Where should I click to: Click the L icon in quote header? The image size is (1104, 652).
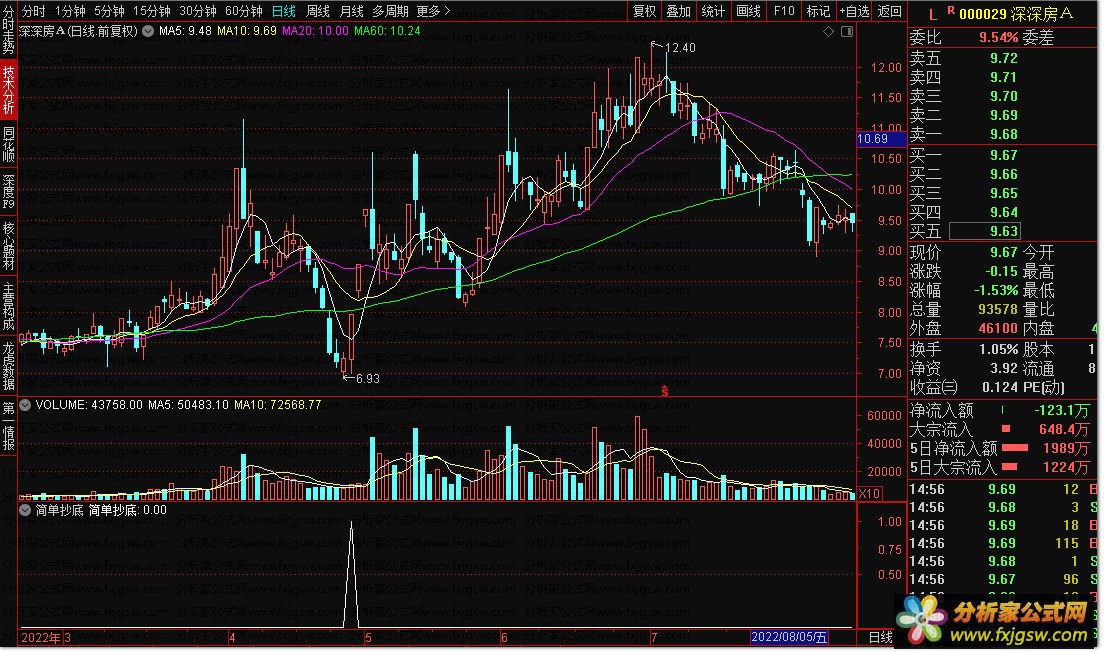click(x=933, y=13)
